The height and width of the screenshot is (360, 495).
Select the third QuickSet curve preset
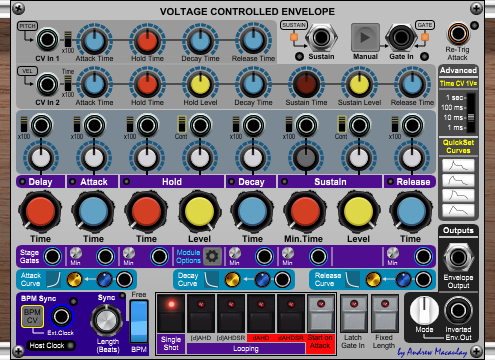pos(458,196)
